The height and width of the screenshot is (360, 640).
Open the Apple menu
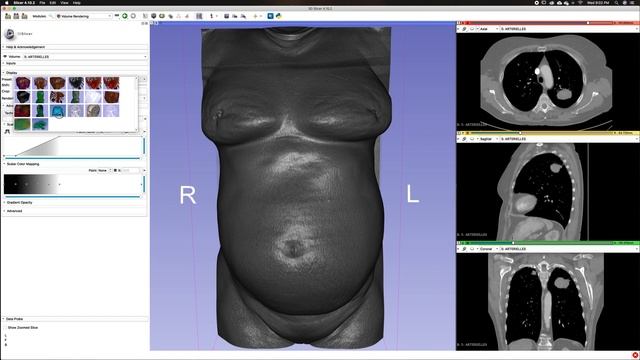pyautogui.click(x=7, y=2)
